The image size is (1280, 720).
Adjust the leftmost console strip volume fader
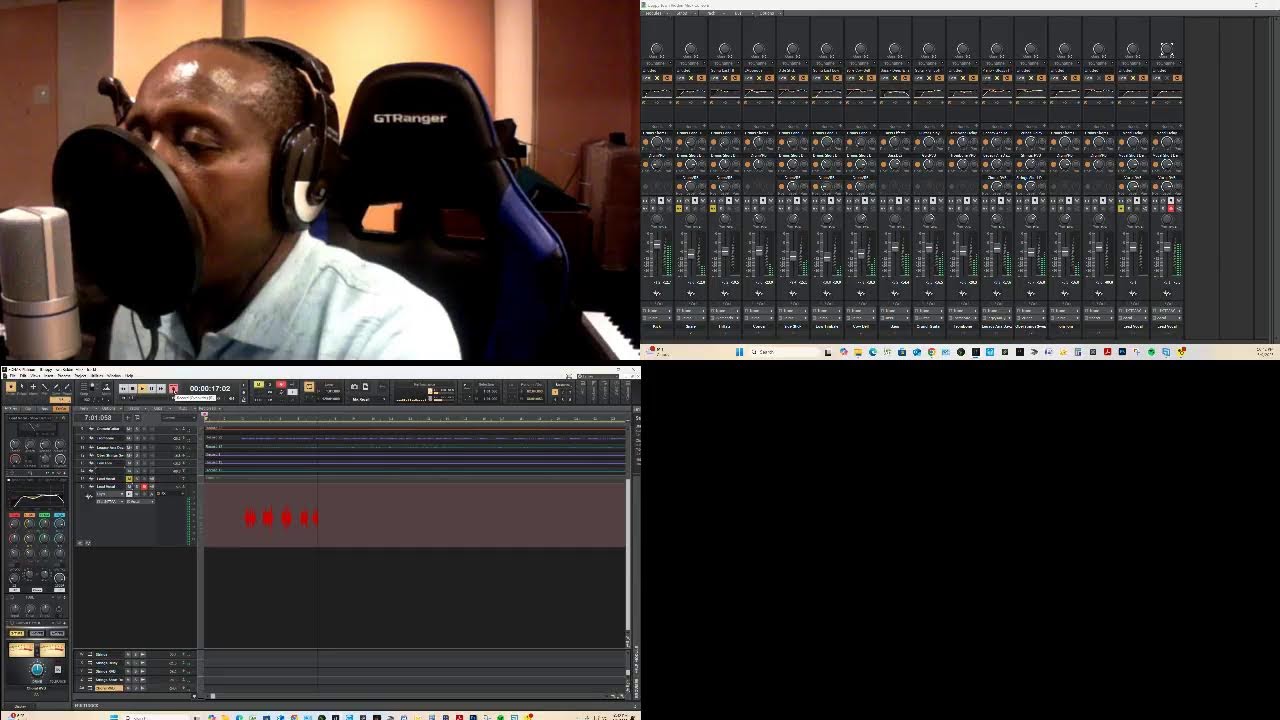[657, 244]
